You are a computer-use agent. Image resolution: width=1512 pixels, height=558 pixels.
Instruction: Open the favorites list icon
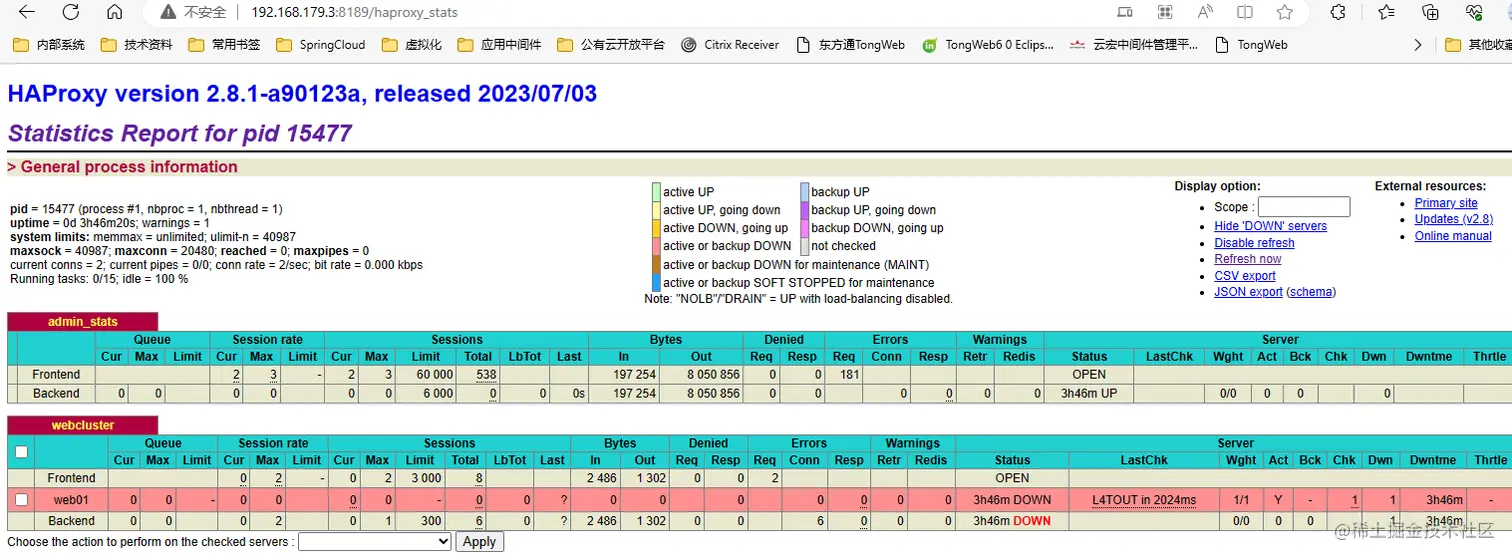pyautogui.click(x=1386, y=12)
